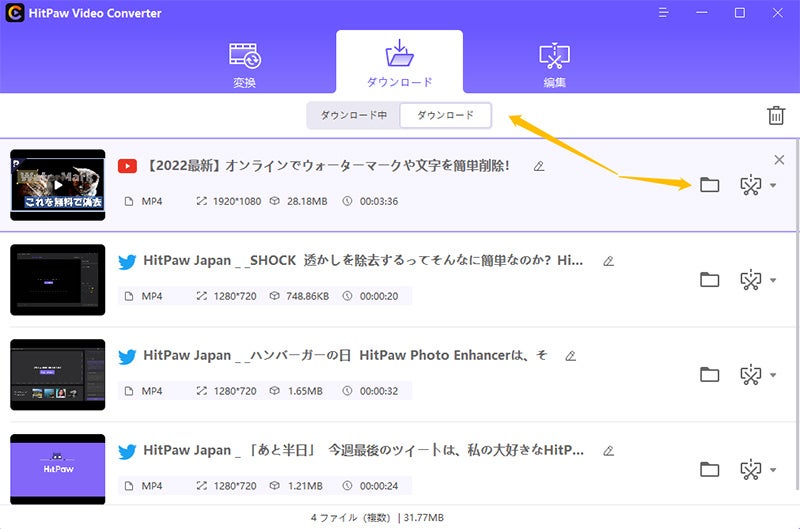The width and height of the screenshot is (800, 529).
Task: Click edit scissors icon for SHOCK video
Action: click(x=751, y=280)
